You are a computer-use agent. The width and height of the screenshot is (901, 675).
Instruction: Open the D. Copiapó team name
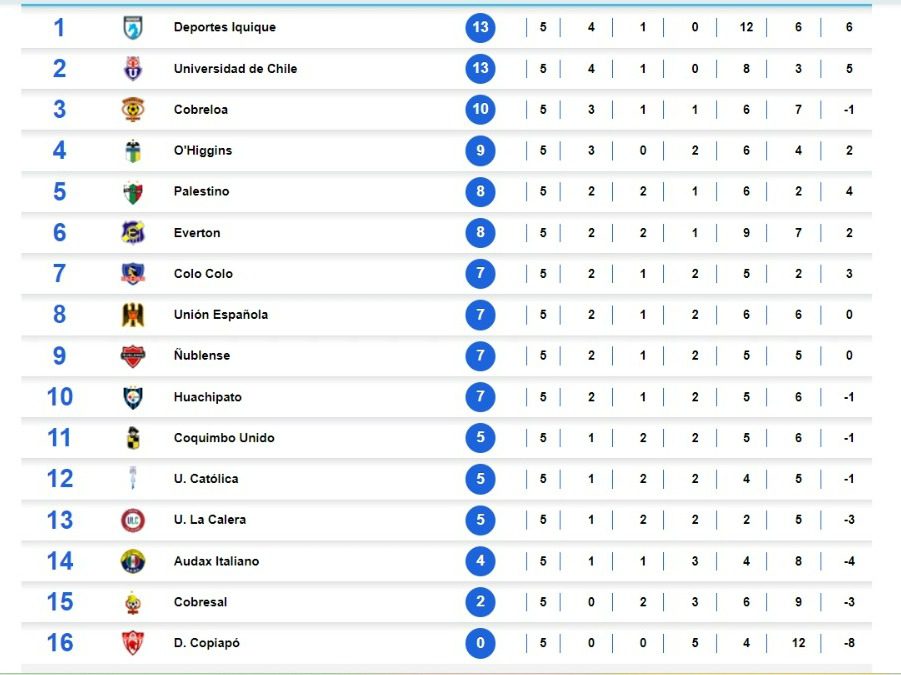(x=207, y=643)
